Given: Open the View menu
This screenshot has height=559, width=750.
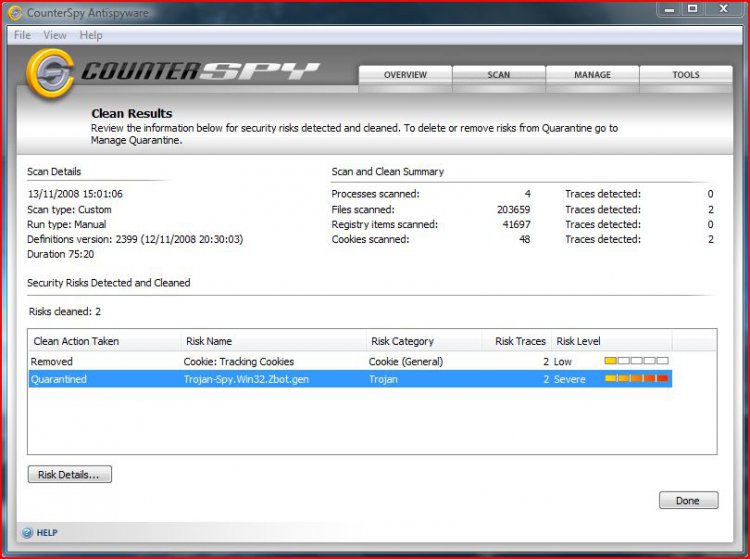Looking at the screenshot, I should point(55,35).
